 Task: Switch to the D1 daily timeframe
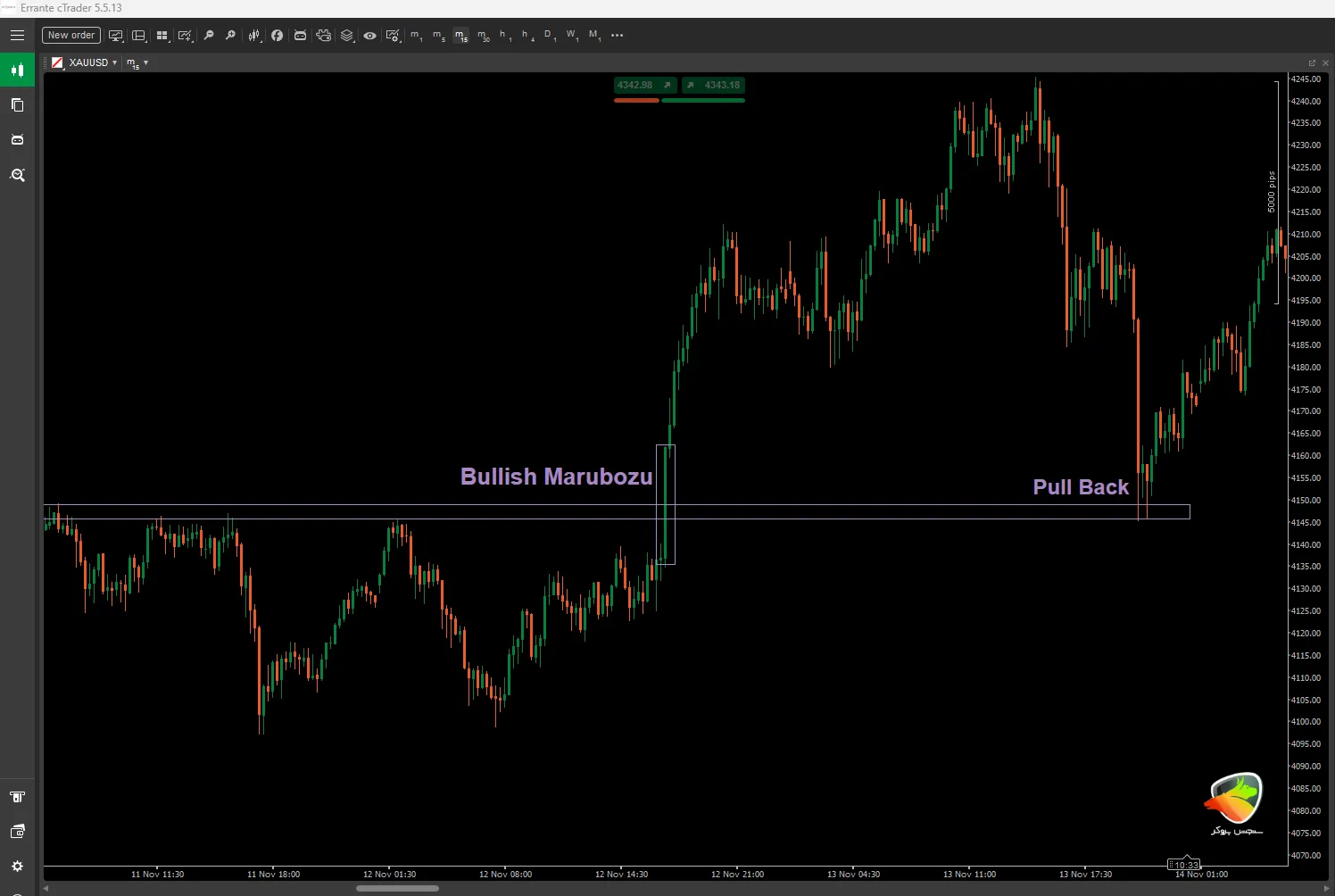[550, 36]
